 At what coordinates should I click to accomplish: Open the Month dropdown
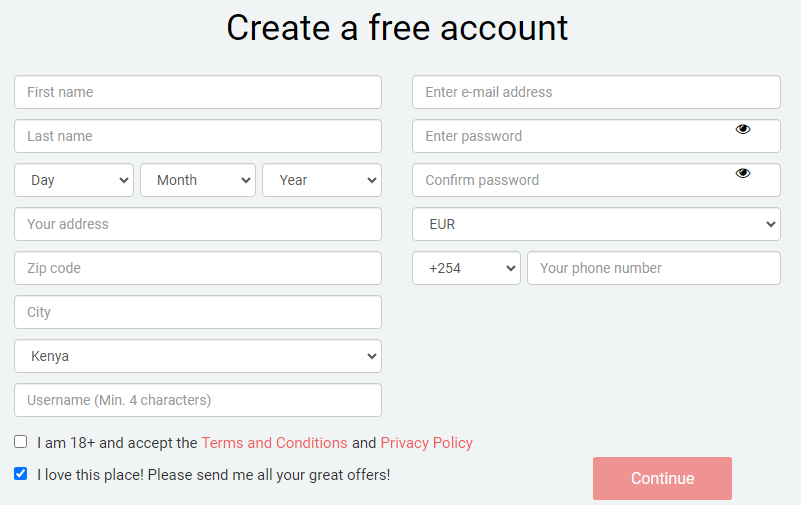click(x=198, y=180)
